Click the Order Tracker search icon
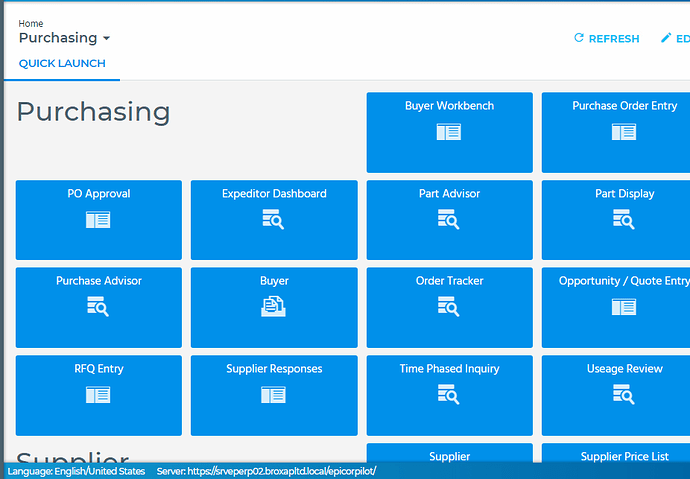 click(x=448, y=307)
